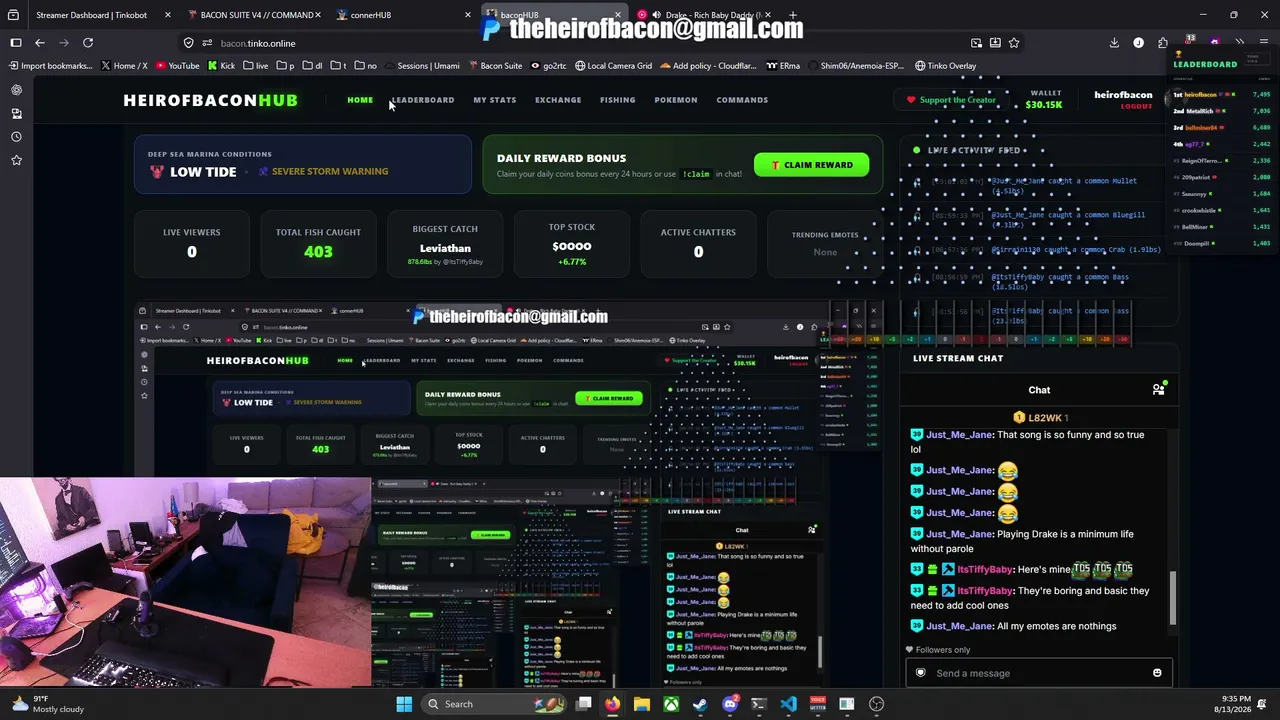The width and height of the screenshot is (1280, 720).
Task: Open go2rtc bookmark
Action: click(x=548, y=66)
